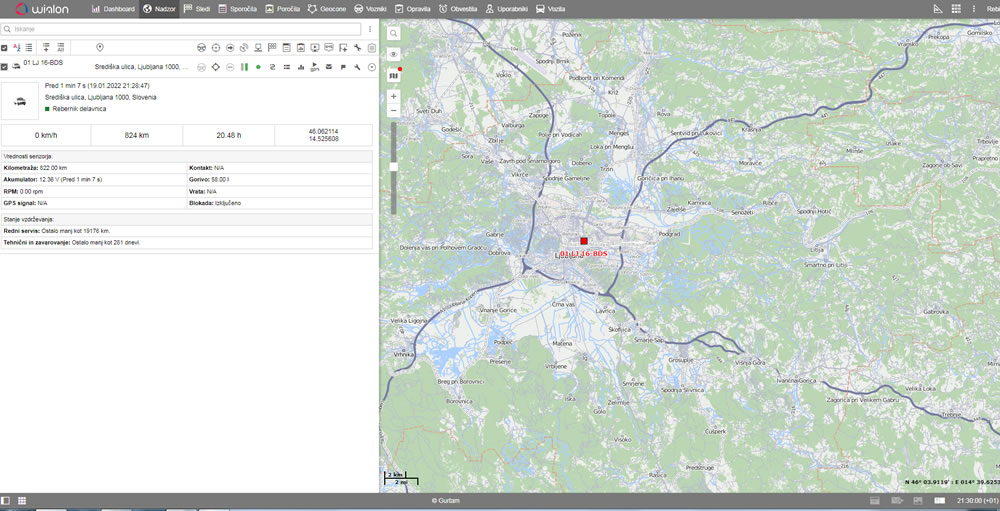Switch to the Poročila tab
Image resolution: width=1000 pixels, height=511 pixels.
pos(283,9)
